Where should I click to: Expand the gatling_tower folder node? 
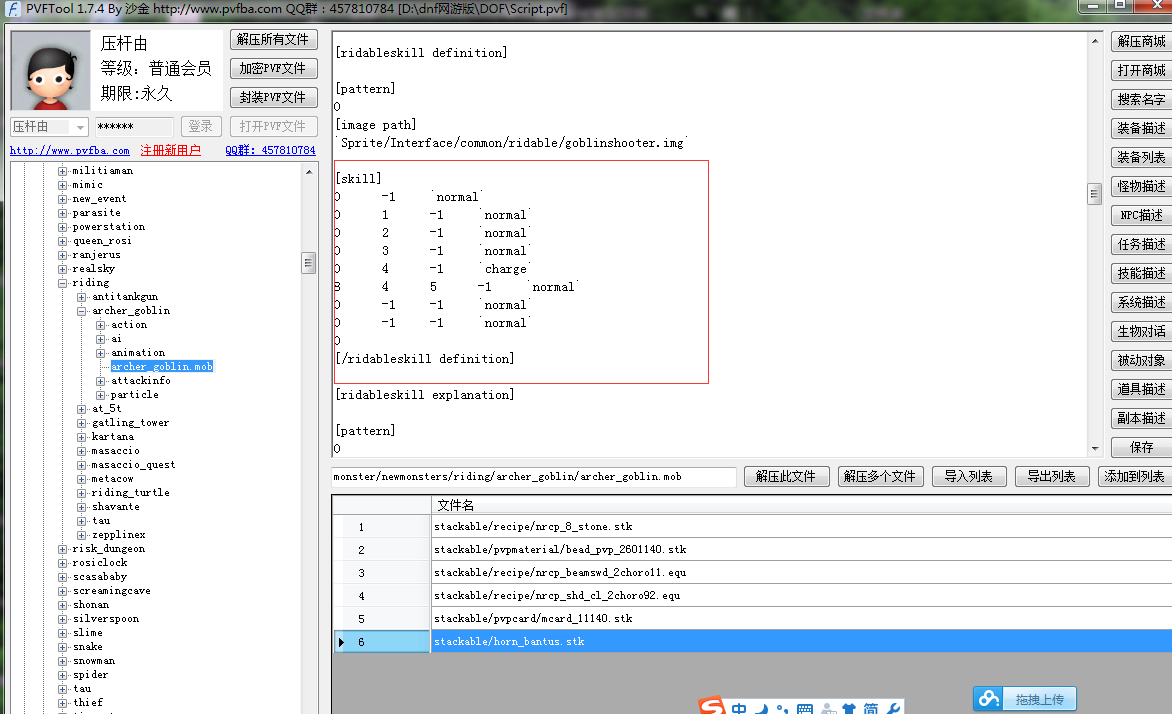82,423
